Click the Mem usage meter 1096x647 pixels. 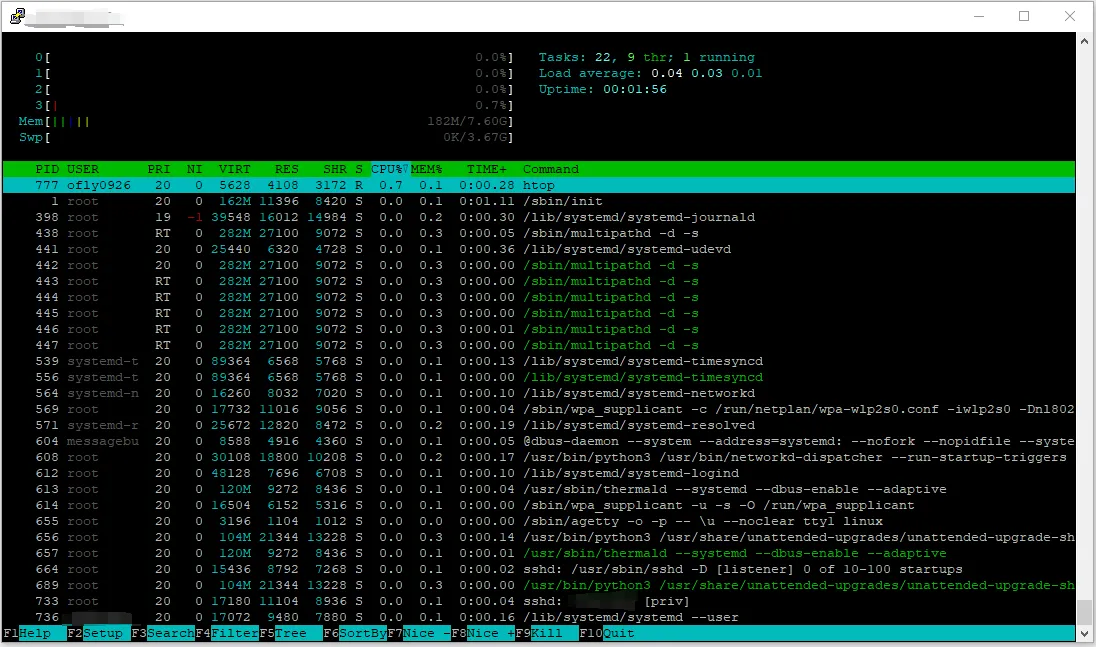click(266, 122)
